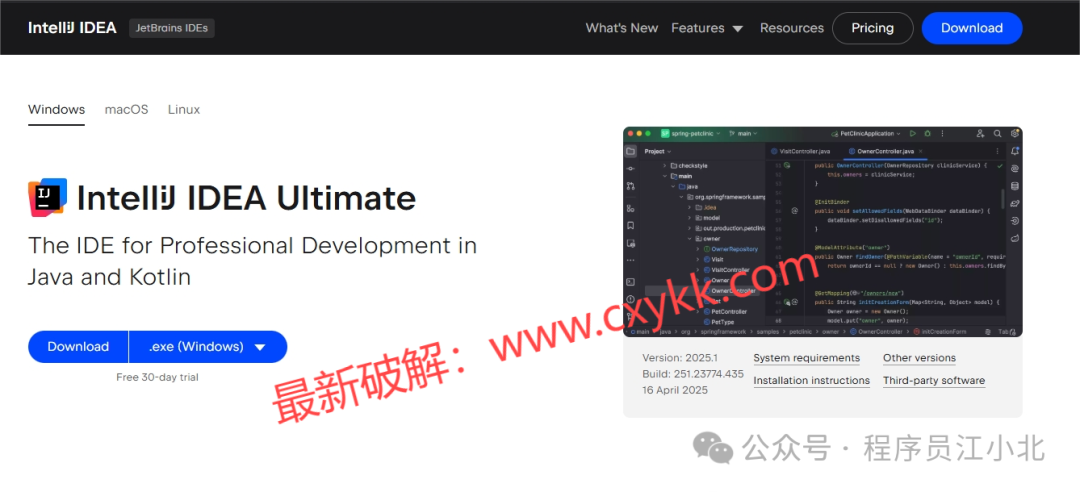Click the green checkmark inspection icon in editor
Screen dimensions: 1080x492
(x=1000, y=166)
